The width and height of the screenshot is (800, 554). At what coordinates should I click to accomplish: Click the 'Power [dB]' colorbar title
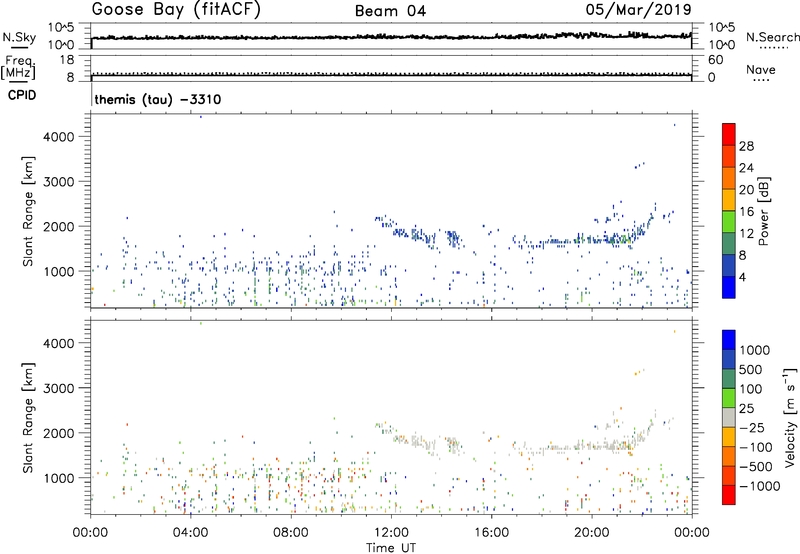(x=764, y=211)
